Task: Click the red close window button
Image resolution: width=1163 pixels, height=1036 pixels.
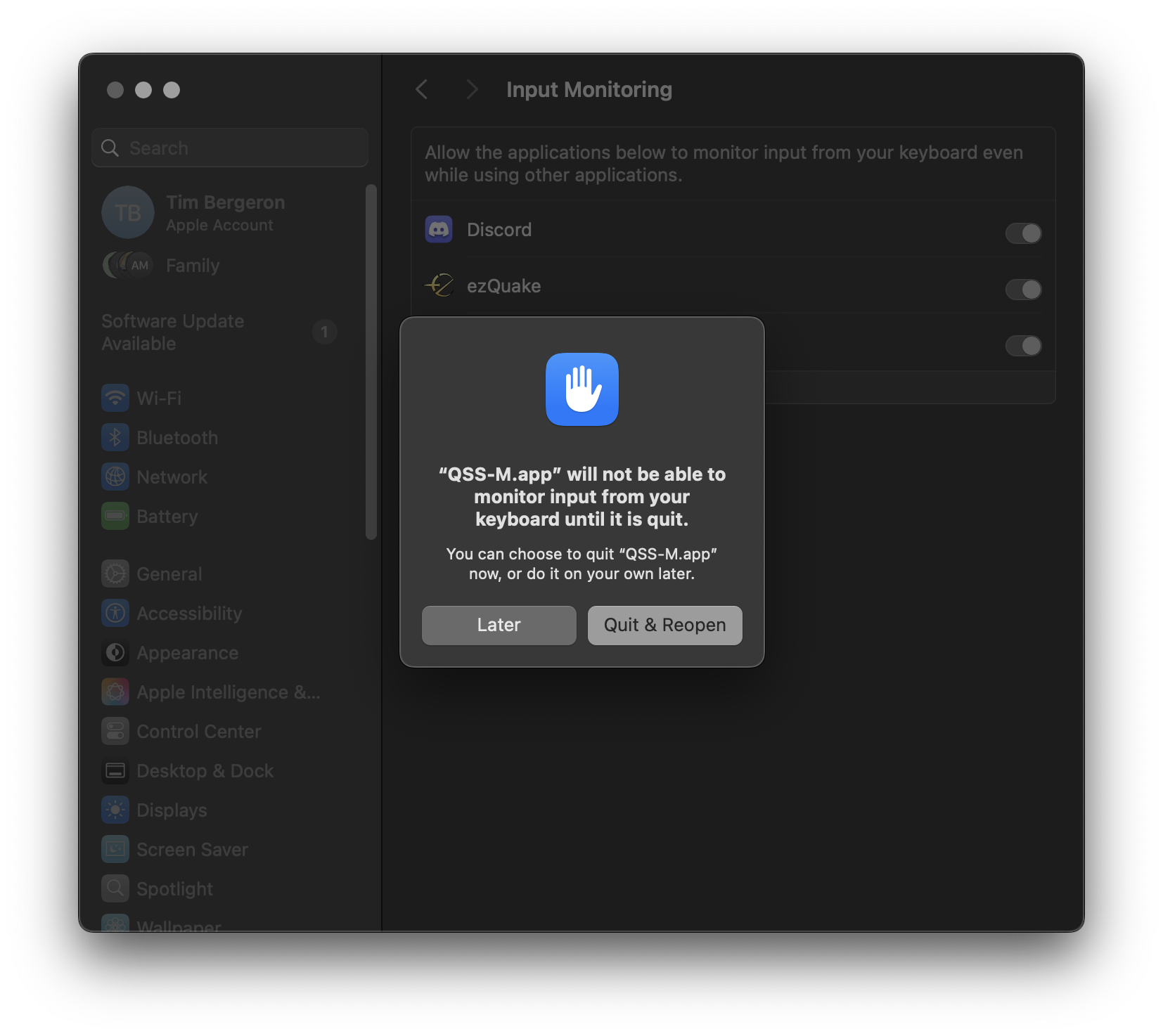Action: pos(115,90)
